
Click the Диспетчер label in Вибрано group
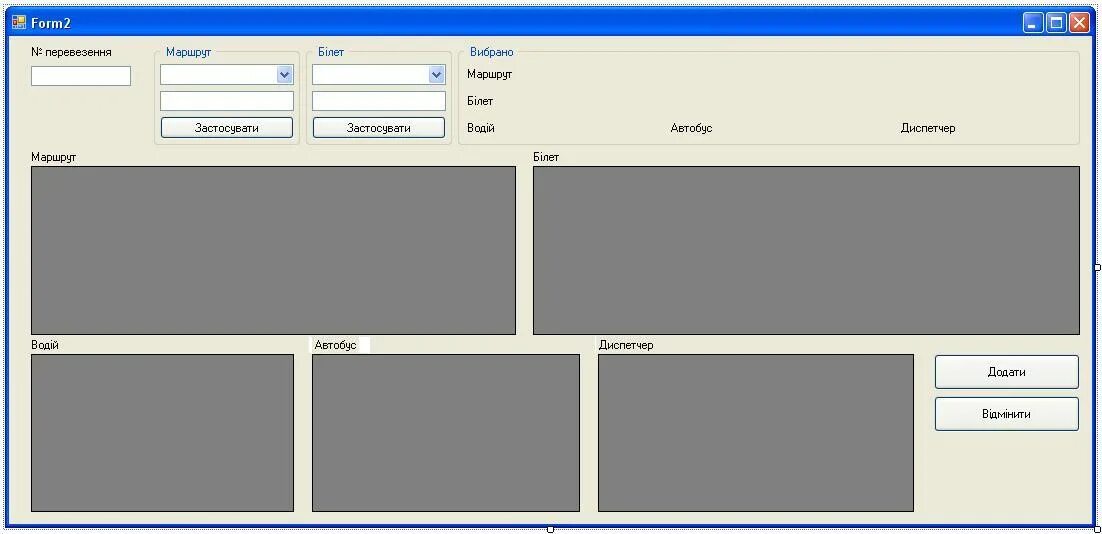(928, 128)
